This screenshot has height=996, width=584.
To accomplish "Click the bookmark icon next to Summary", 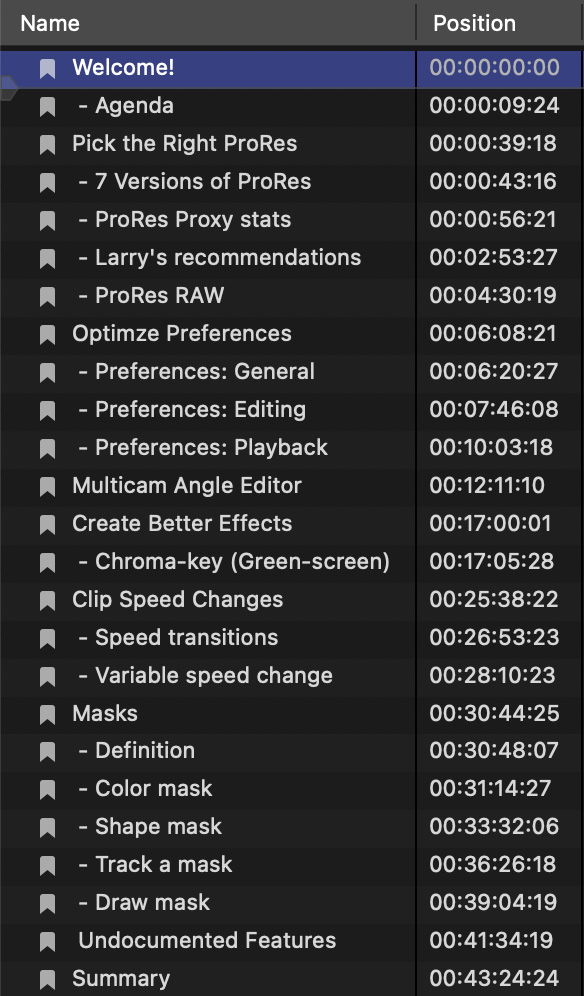I will 48,979.
